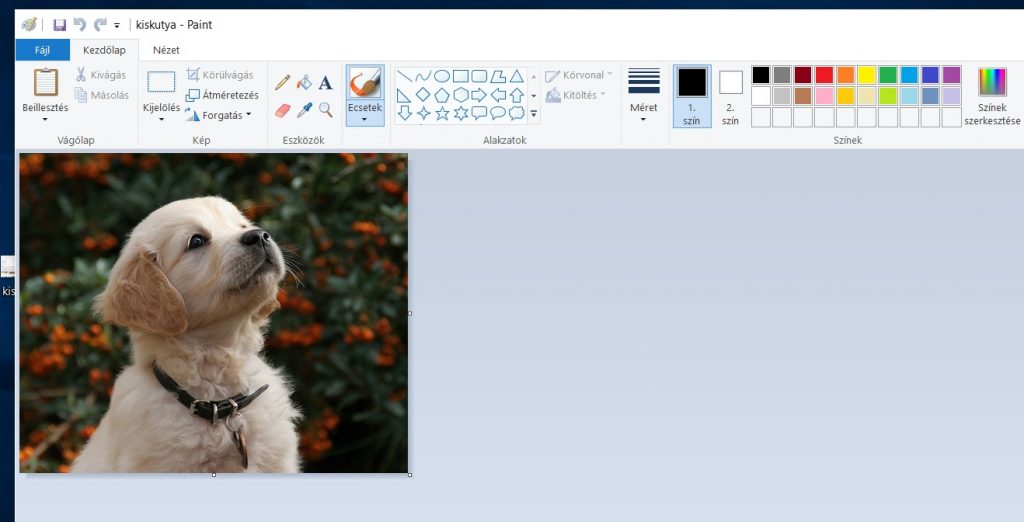This screenshot has height=522, width=1024.
Task: Pick the Eraser tool
Action: 283,109
